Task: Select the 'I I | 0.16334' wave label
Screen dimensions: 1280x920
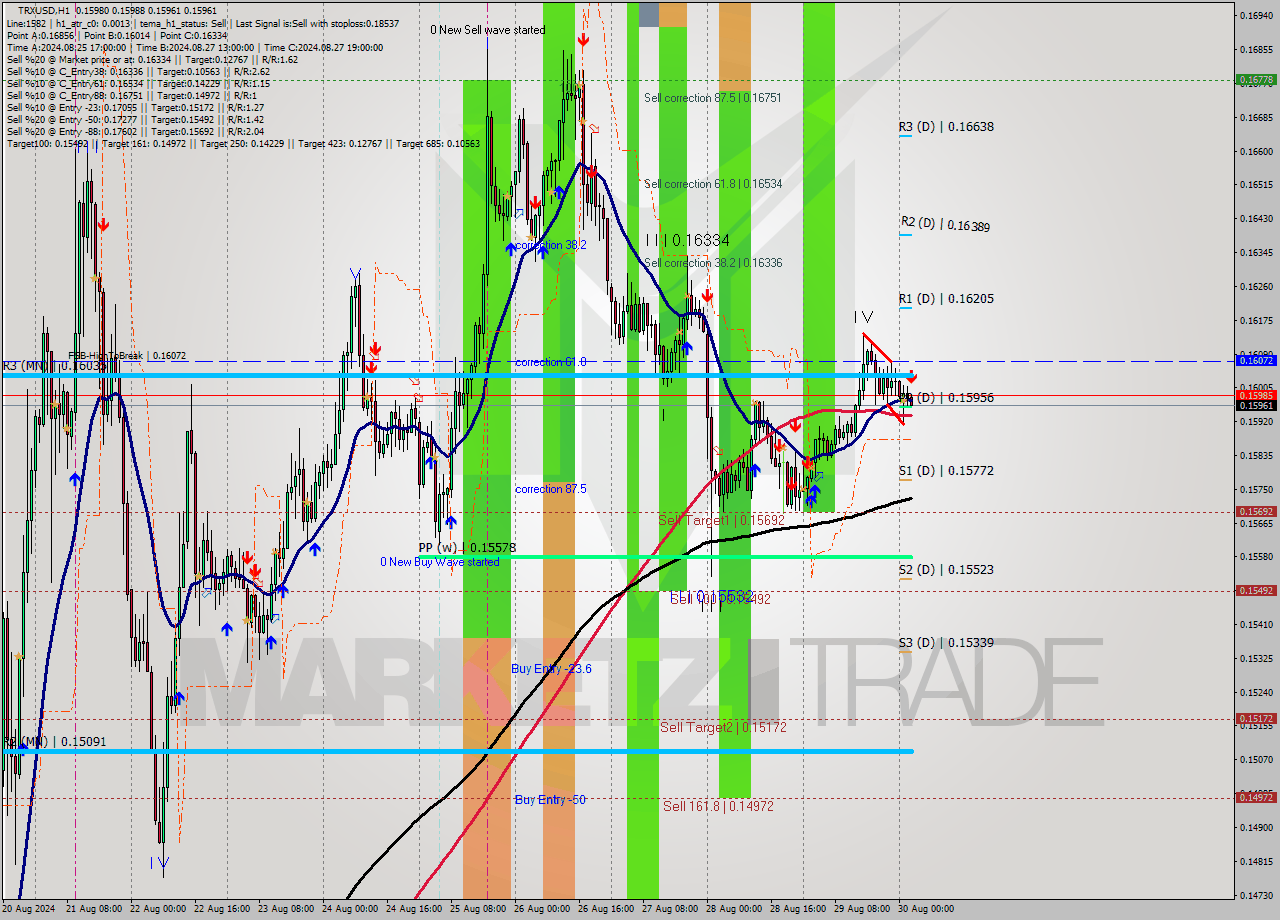Action: tap(687, 241)
